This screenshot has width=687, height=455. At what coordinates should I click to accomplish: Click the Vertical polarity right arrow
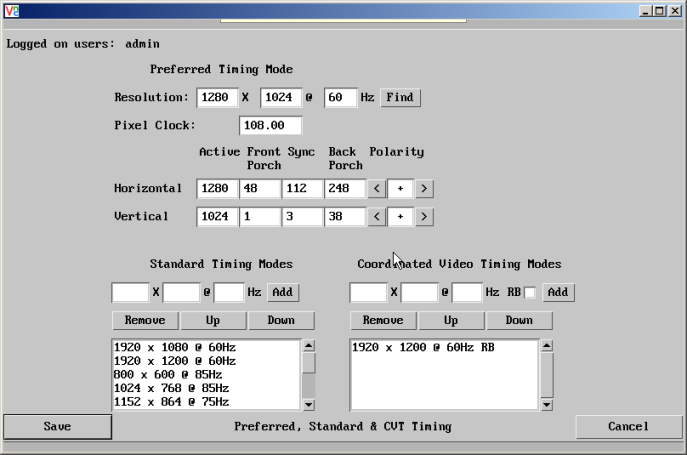424,217
